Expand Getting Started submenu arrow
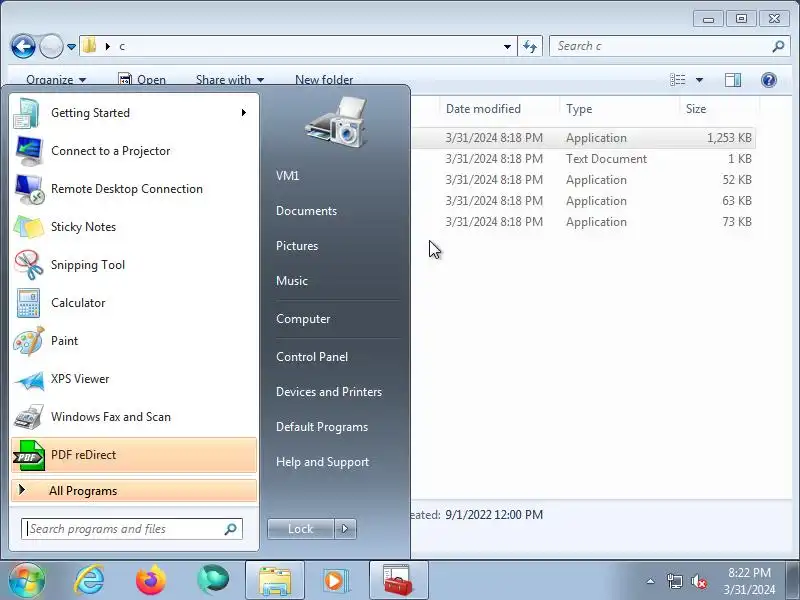The height and width of the screenshot is (600, 800). (x=244, y=113)
